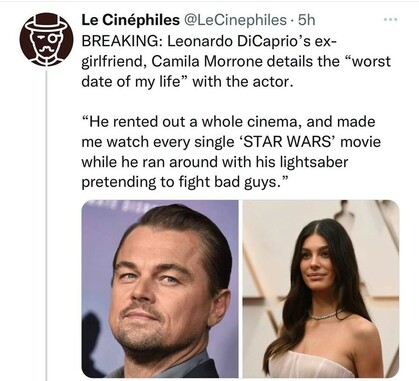Click the top hat on the avatar logo
This screenshot has width=419, height=381.
[46, 23]
